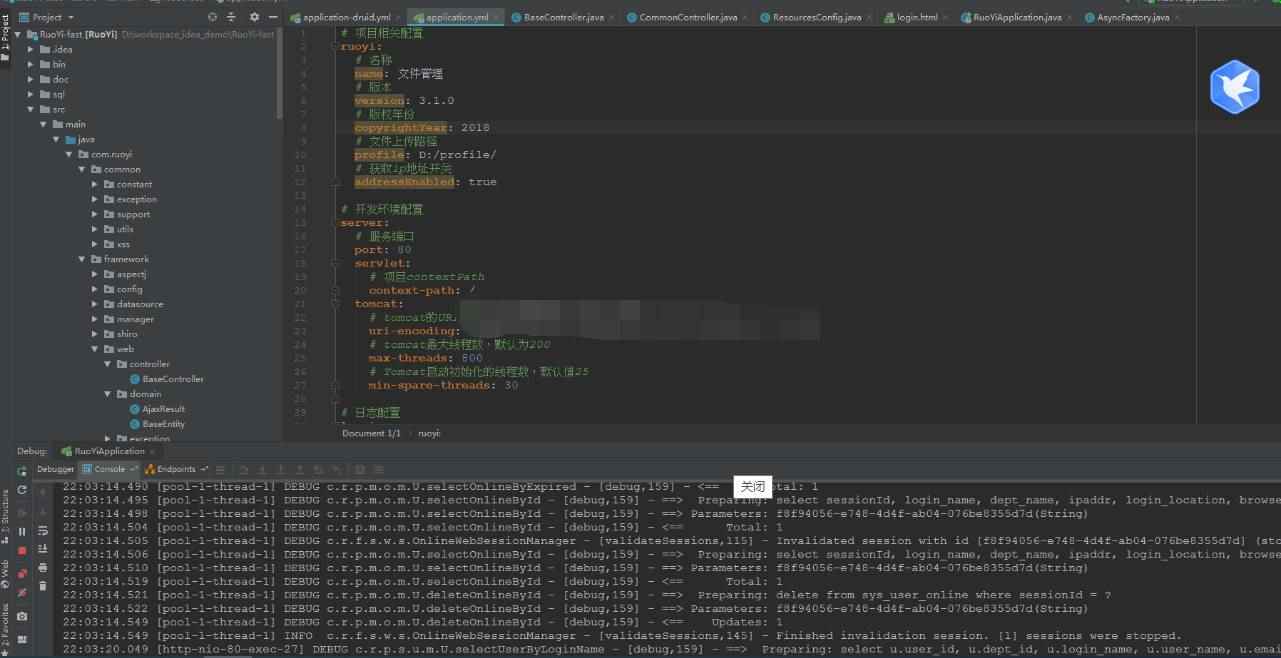Toggle soft-wrap icon in console

[x=42, y=530]
